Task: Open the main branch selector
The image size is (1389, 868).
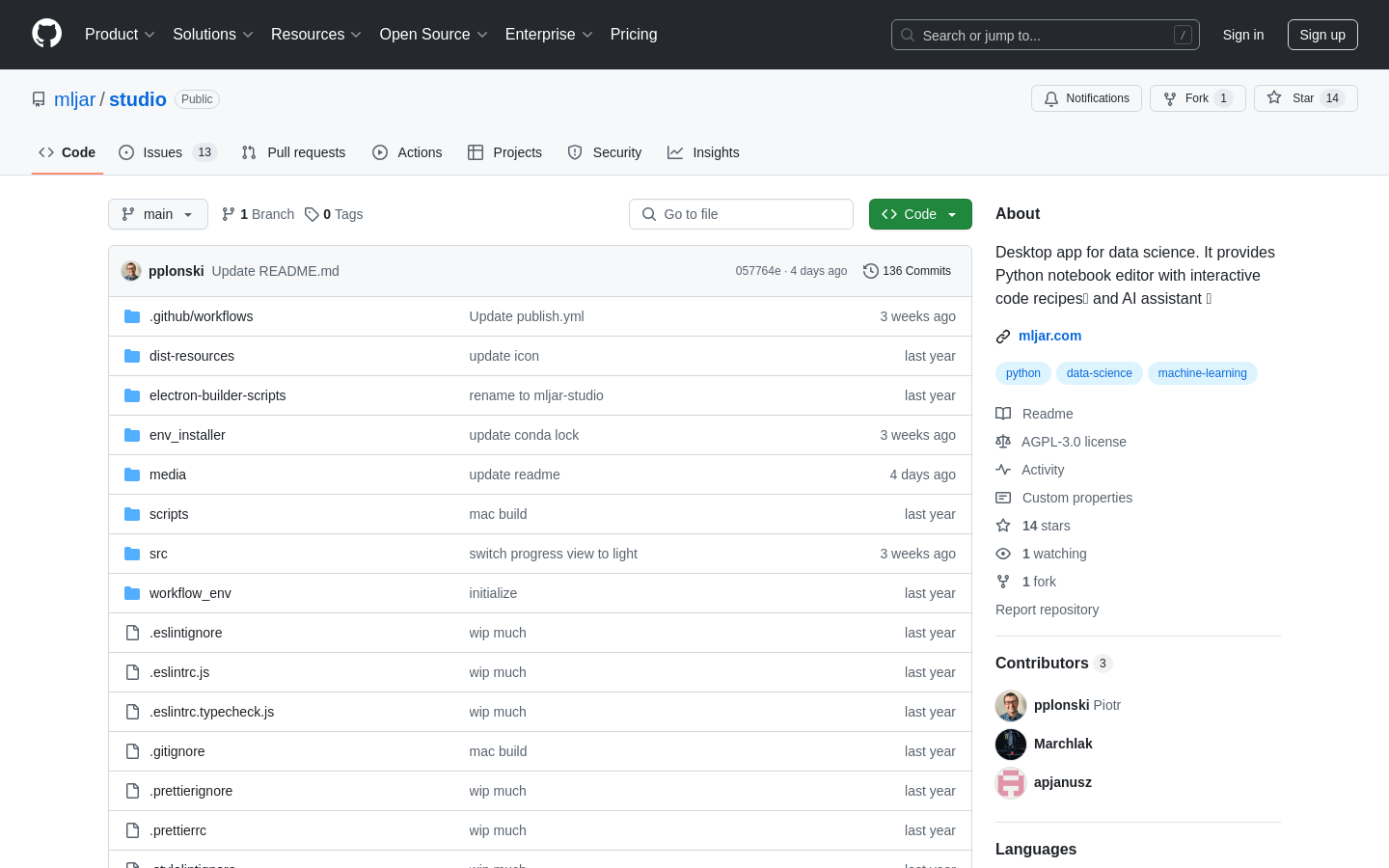Action: [158, 214]
